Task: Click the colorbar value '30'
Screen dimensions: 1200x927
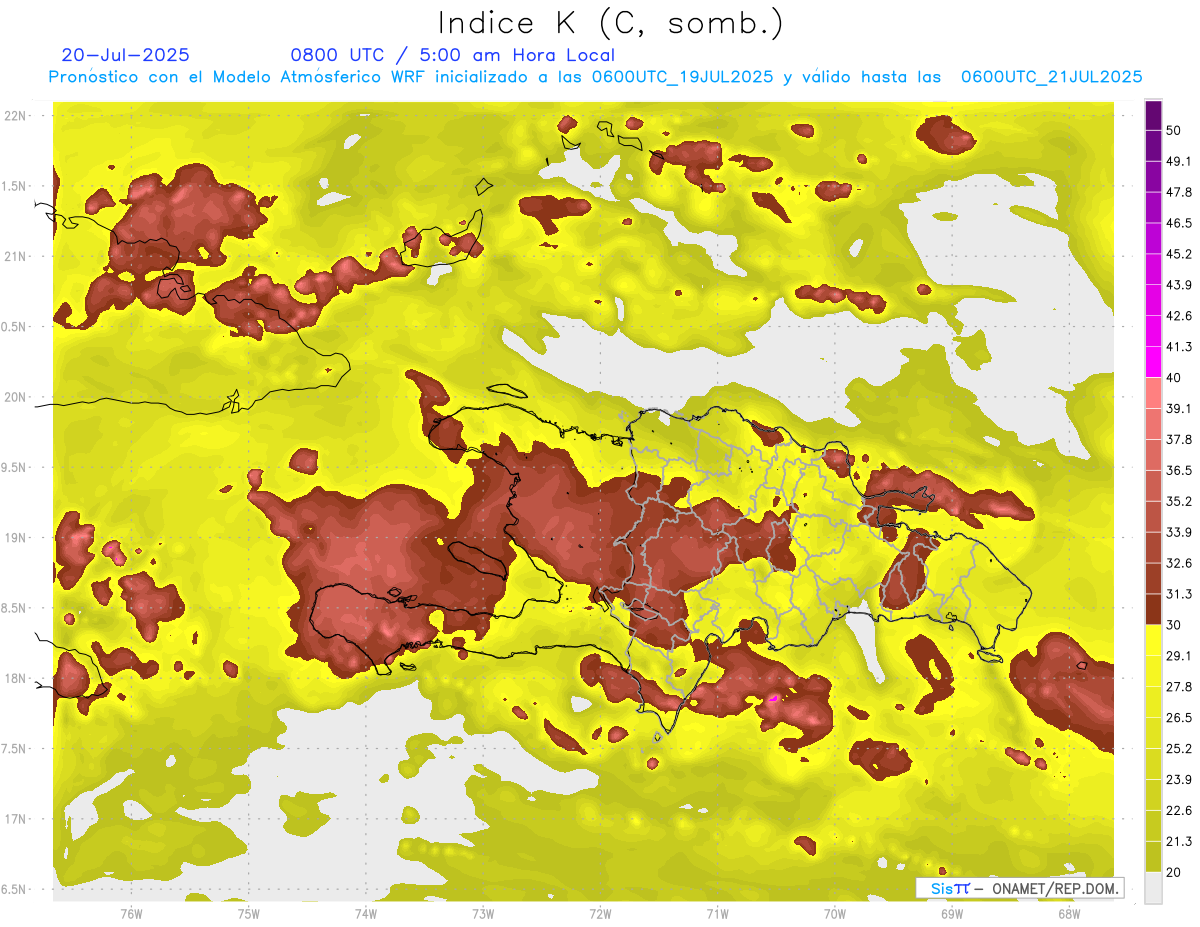Action: pyautogui.click(x=1173, y=625)
